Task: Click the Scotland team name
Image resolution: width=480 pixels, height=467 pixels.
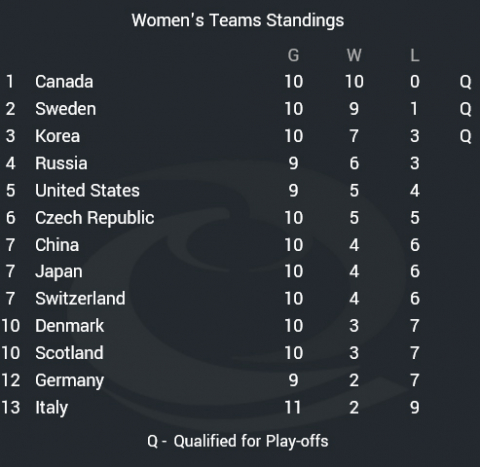Action: tap(69, 353)
